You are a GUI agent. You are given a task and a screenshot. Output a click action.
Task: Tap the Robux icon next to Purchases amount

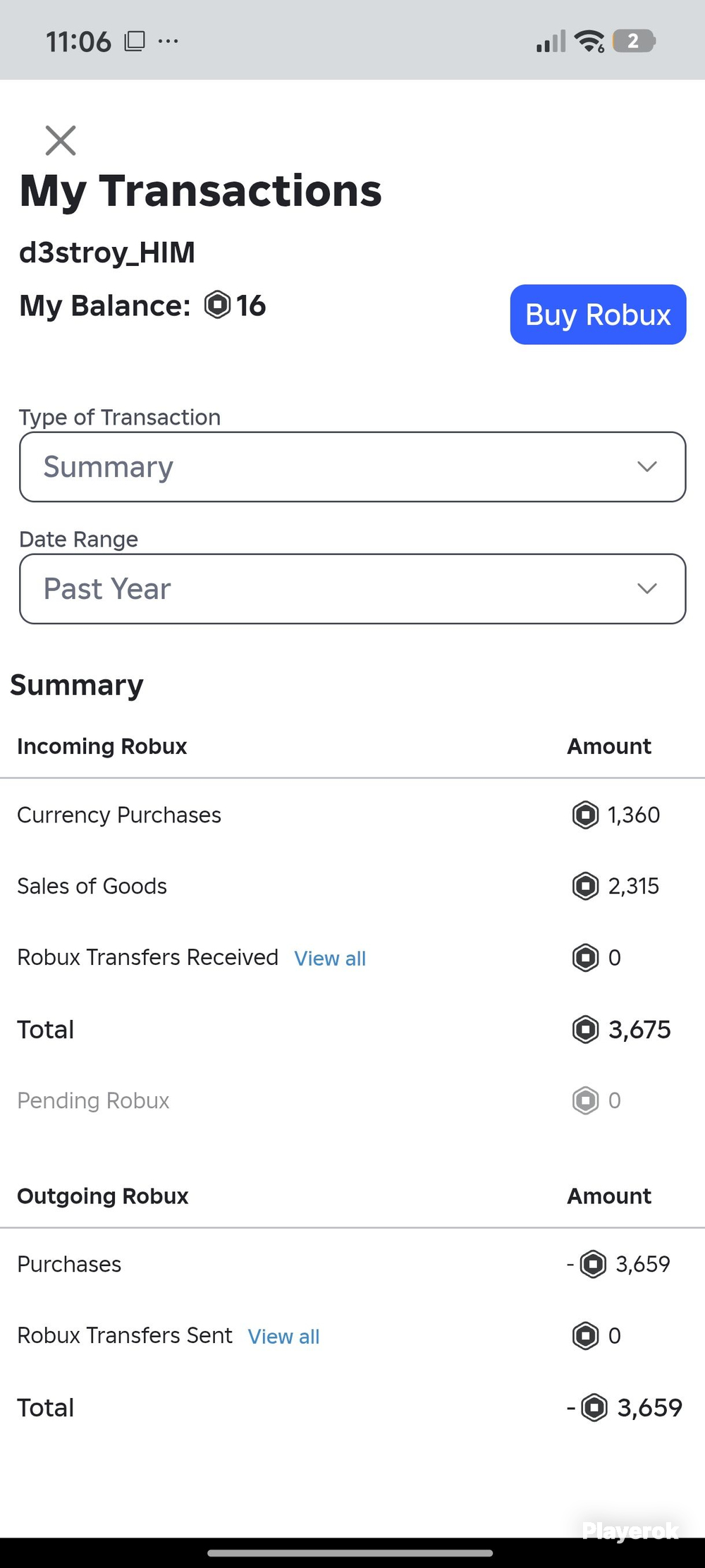(x=593, y=1264)
